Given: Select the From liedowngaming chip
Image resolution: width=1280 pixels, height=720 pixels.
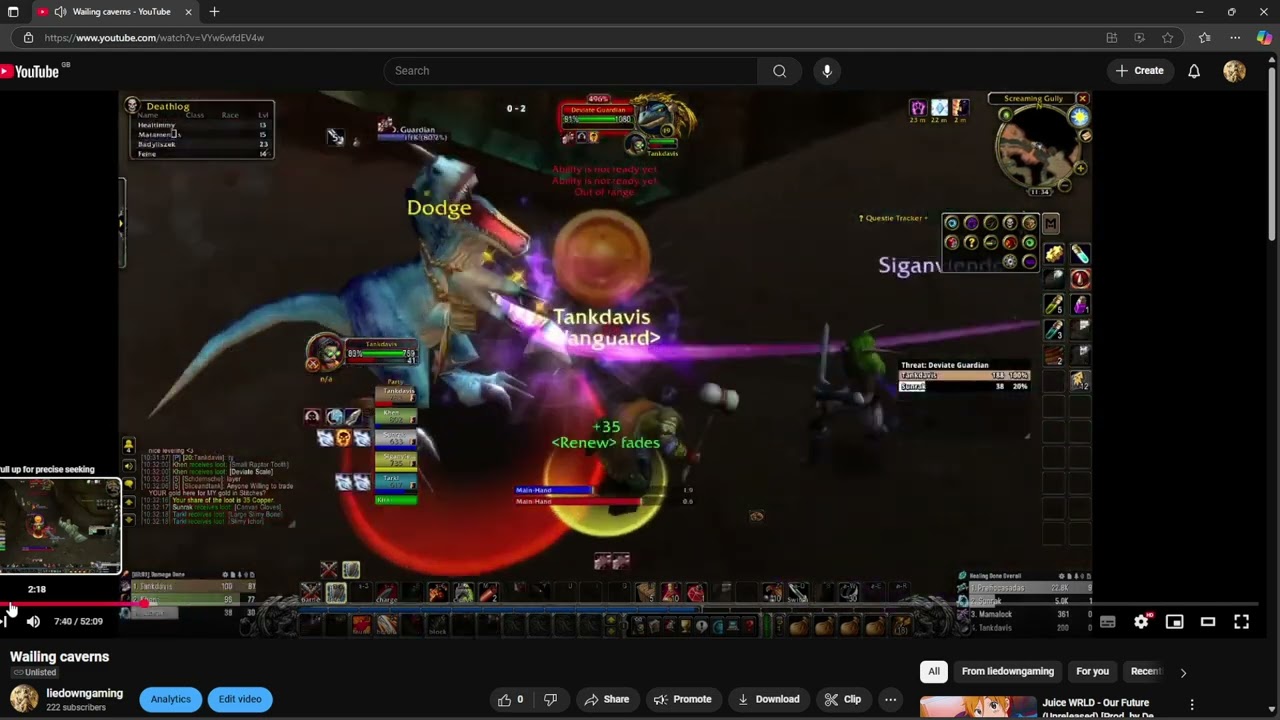Looking at the screenshot, I should coord(1007,672).
